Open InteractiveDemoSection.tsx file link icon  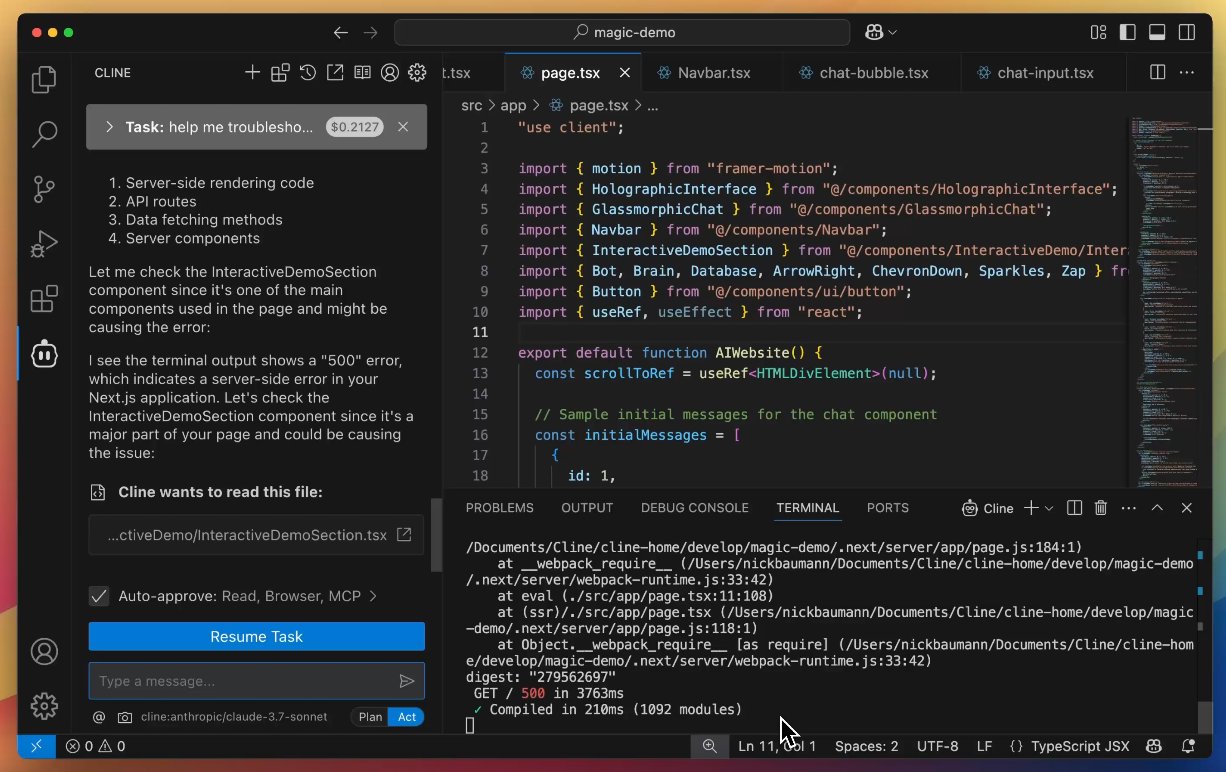pos(404,535)
